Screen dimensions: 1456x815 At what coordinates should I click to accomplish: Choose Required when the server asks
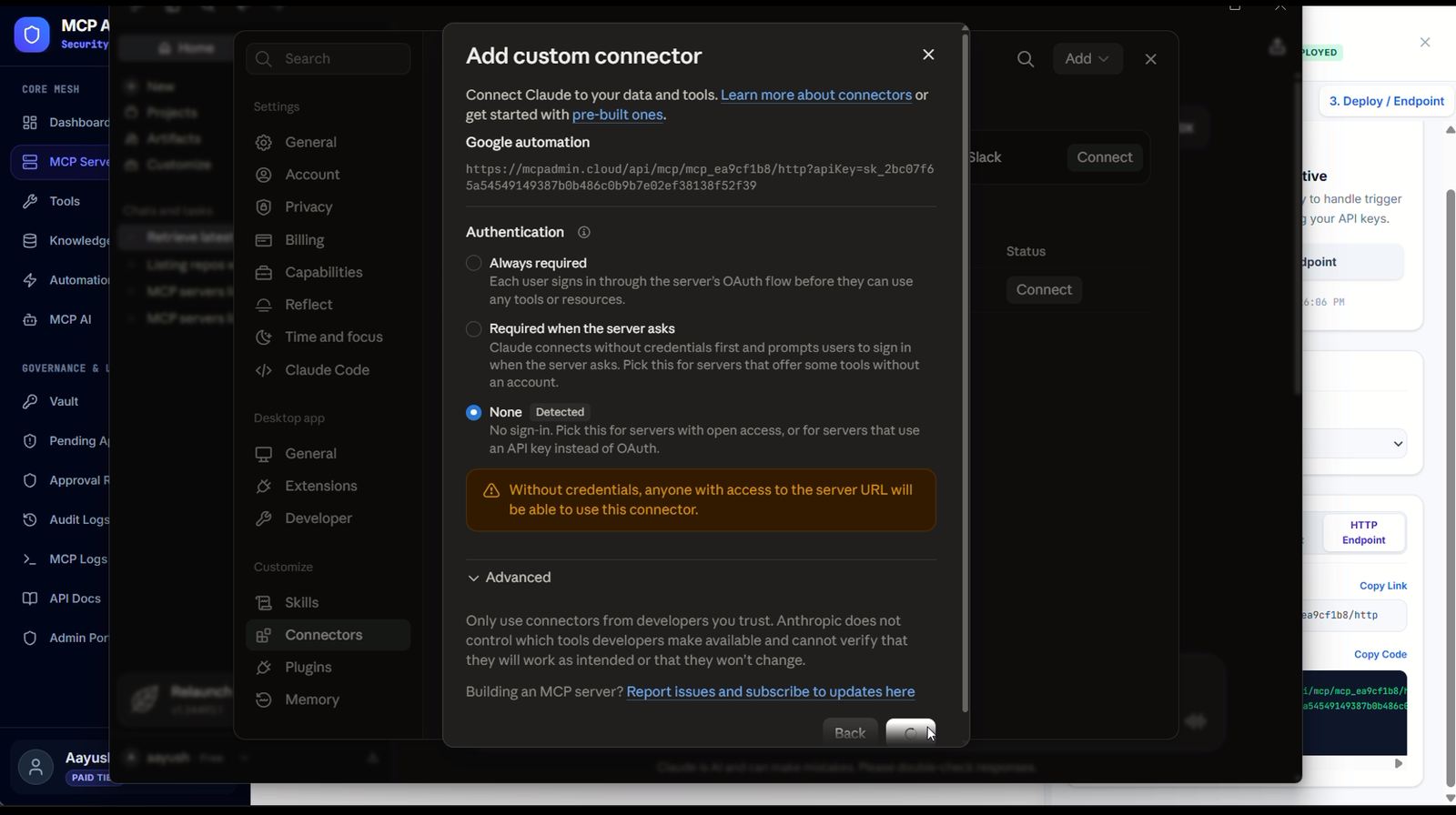coord(473,328)
